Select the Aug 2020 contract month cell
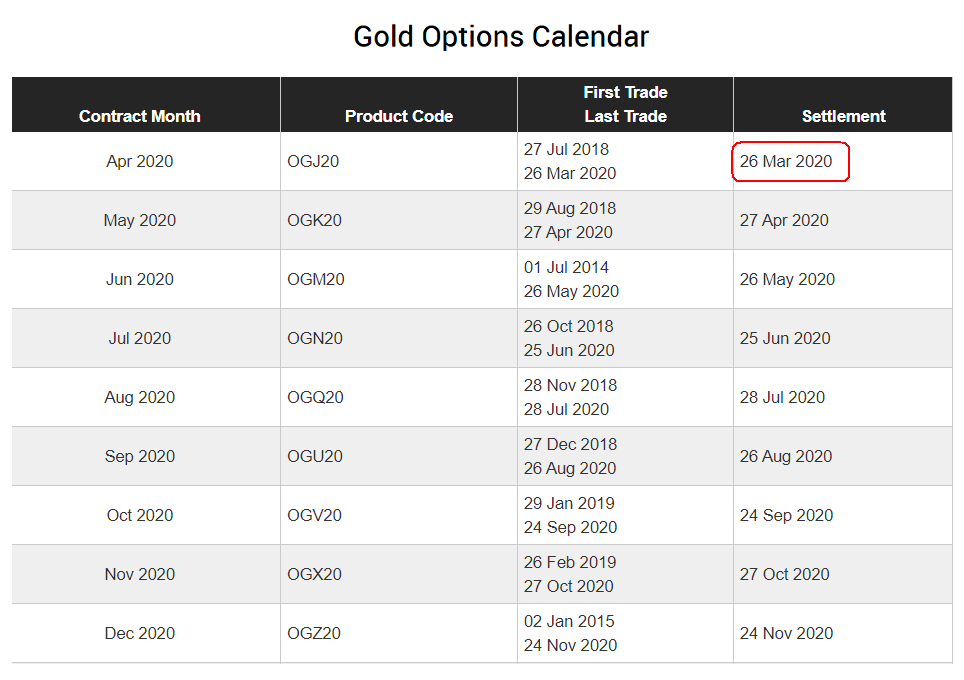Viewport: 964px width, 680px height. [x=140, y=397]
